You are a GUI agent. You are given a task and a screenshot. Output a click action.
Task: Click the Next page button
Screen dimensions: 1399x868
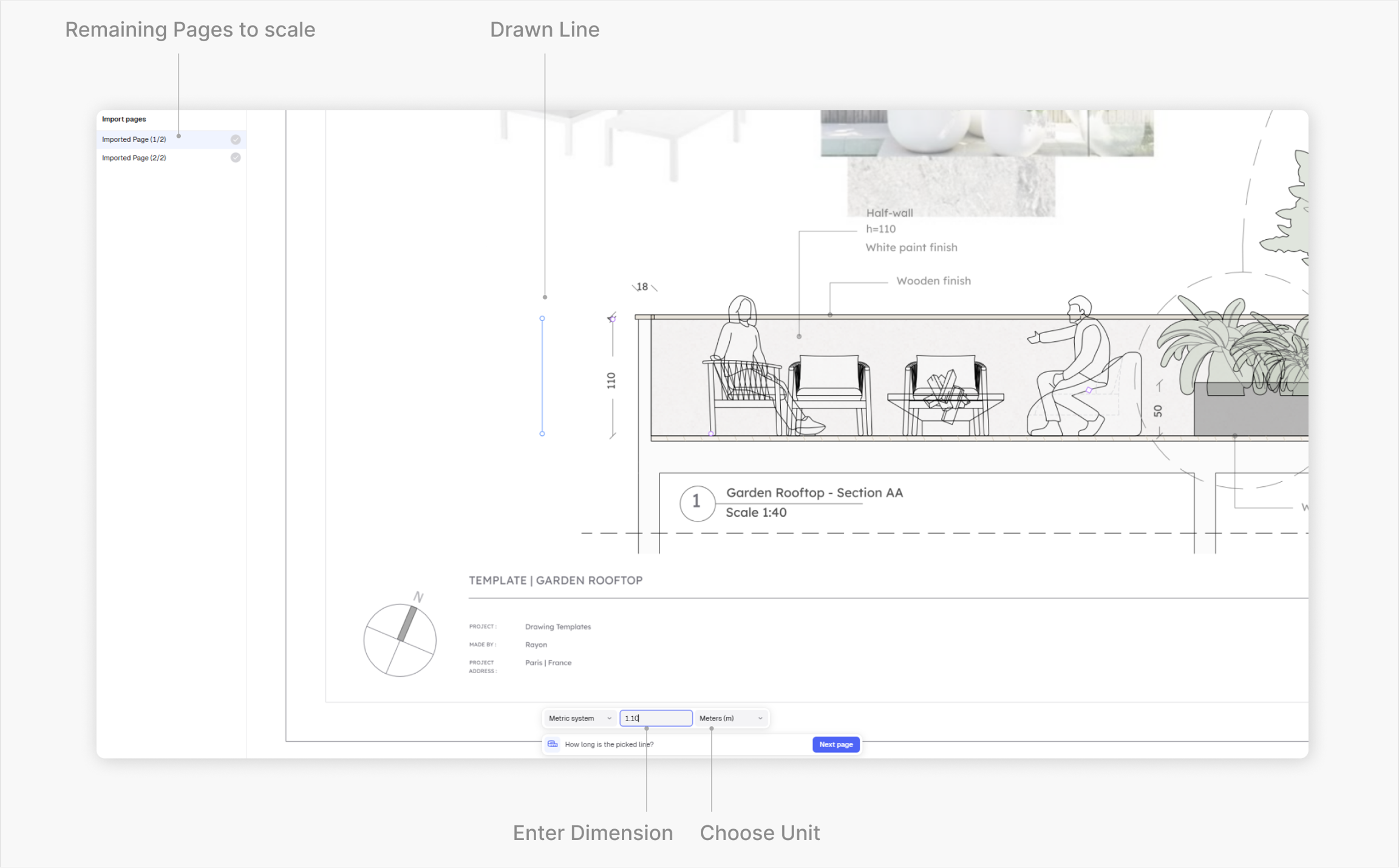click(836, 744)
